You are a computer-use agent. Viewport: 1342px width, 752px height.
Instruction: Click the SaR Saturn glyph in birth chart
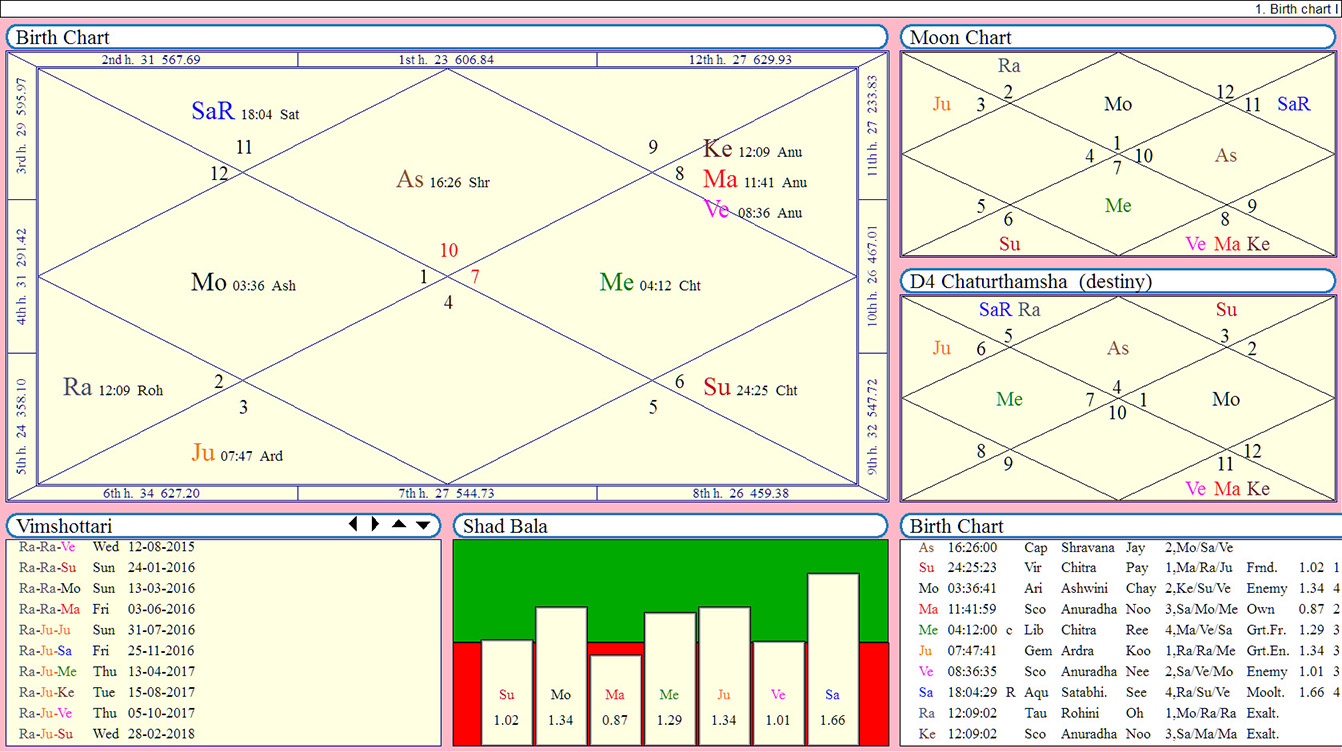(213, 111)
